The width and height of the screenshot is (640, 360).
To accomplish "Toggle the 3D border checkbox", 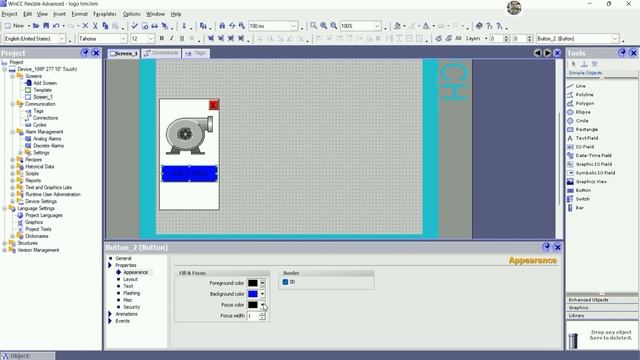I will pyautogui.click(x=285, y=282).
